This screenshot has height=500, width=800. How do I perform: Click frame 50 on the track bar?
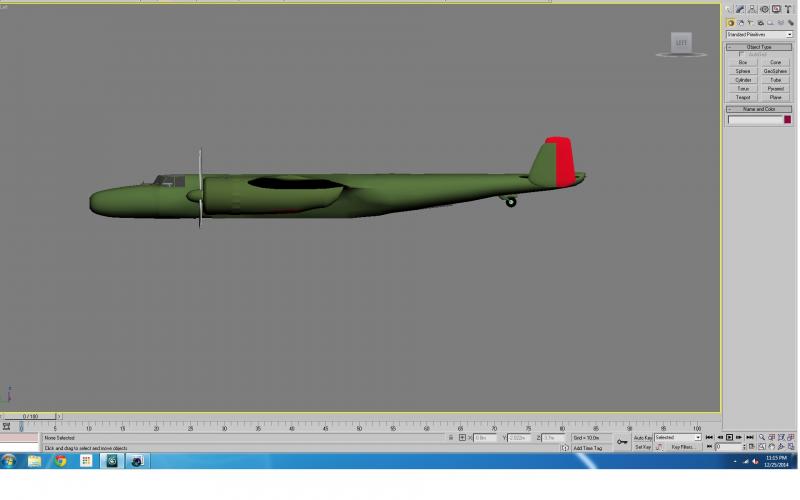point(359,428)
